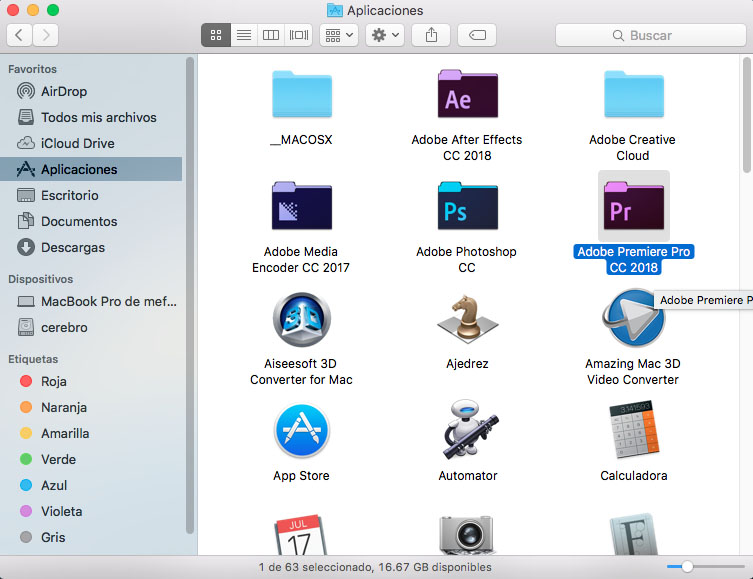Click the Aplicaciones folder icon in title bar

335,10
